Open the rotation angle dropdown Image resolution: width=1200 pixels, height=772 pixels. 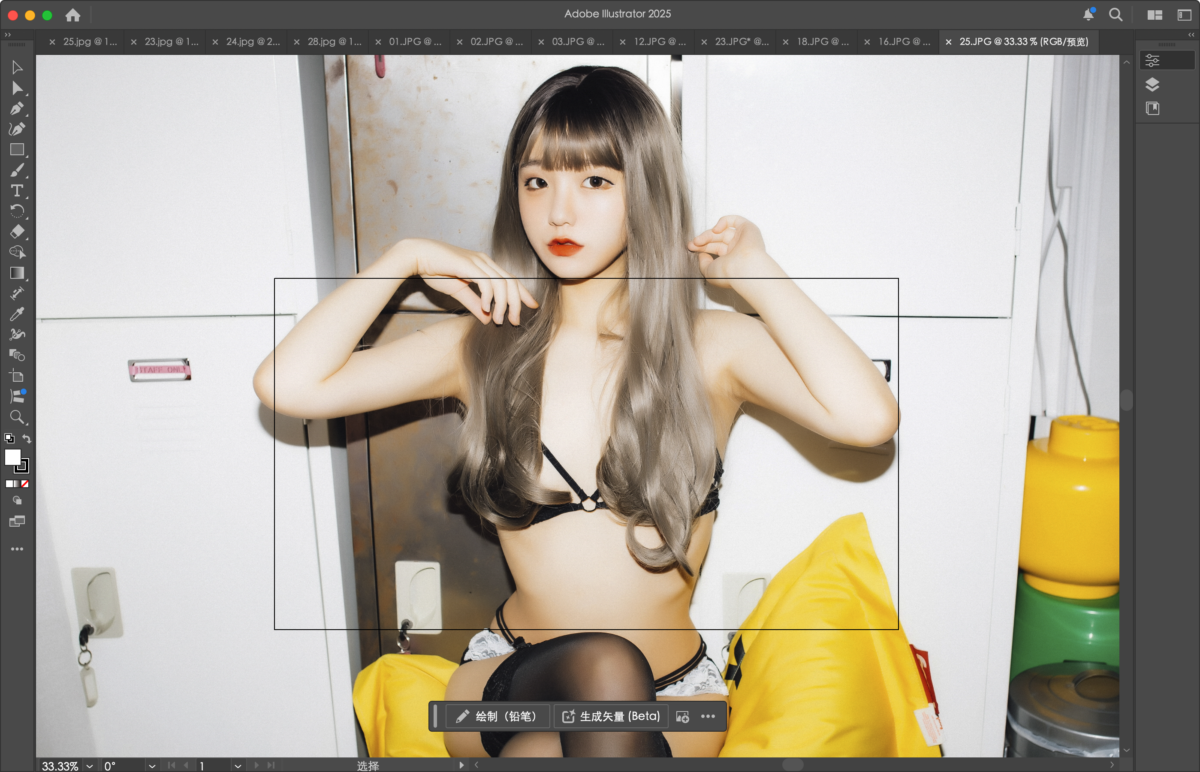[152, 765]
